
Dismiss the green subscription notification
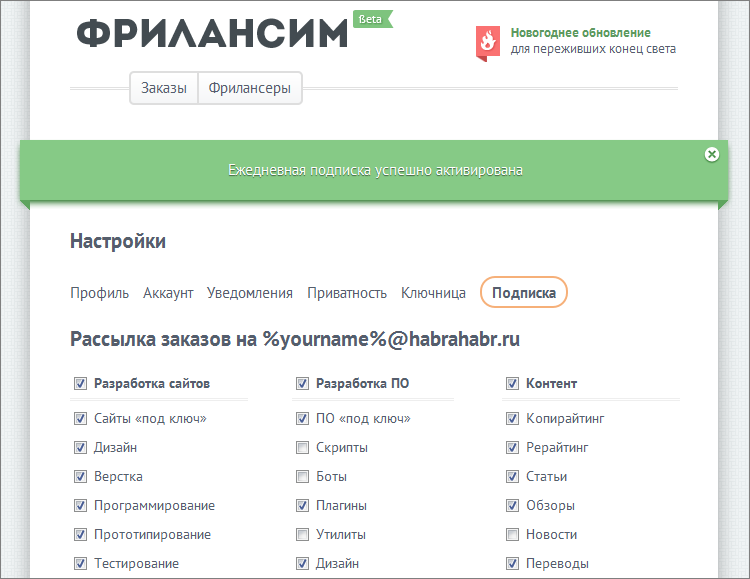click(x=711, y=154)
